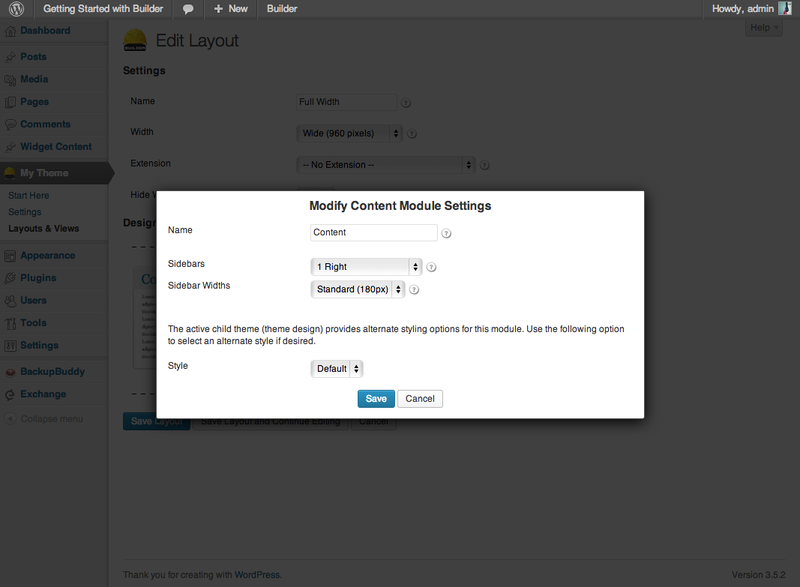Image resolution: width=800 pixels, height=587 pixels.
Task: Open Widget Content in sidebar menu
Action: 56,146
